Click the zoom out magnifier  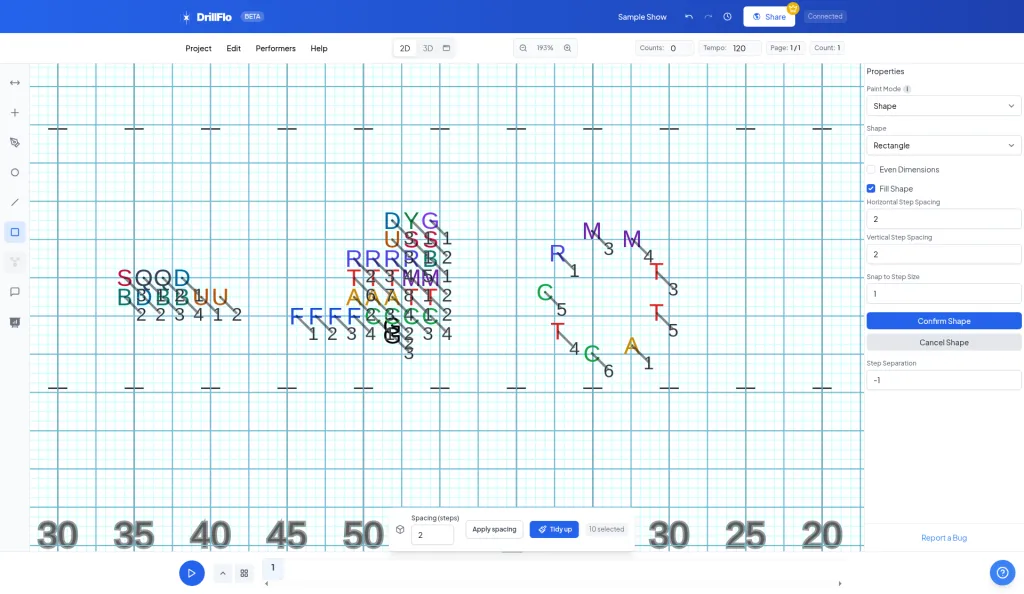click(x=523, y=48)
